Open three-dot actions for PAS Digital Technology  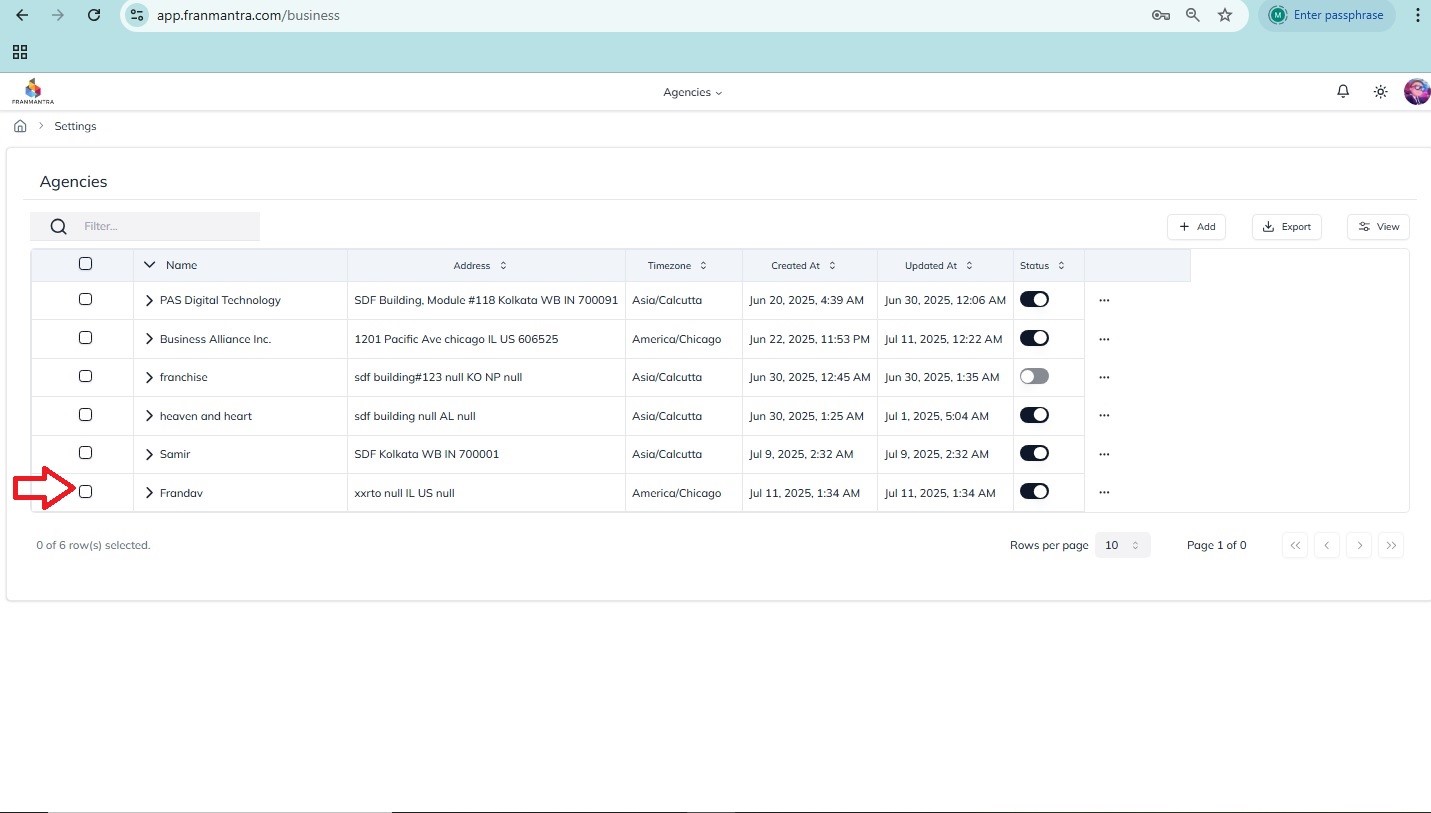click(x=1104, y=300)
